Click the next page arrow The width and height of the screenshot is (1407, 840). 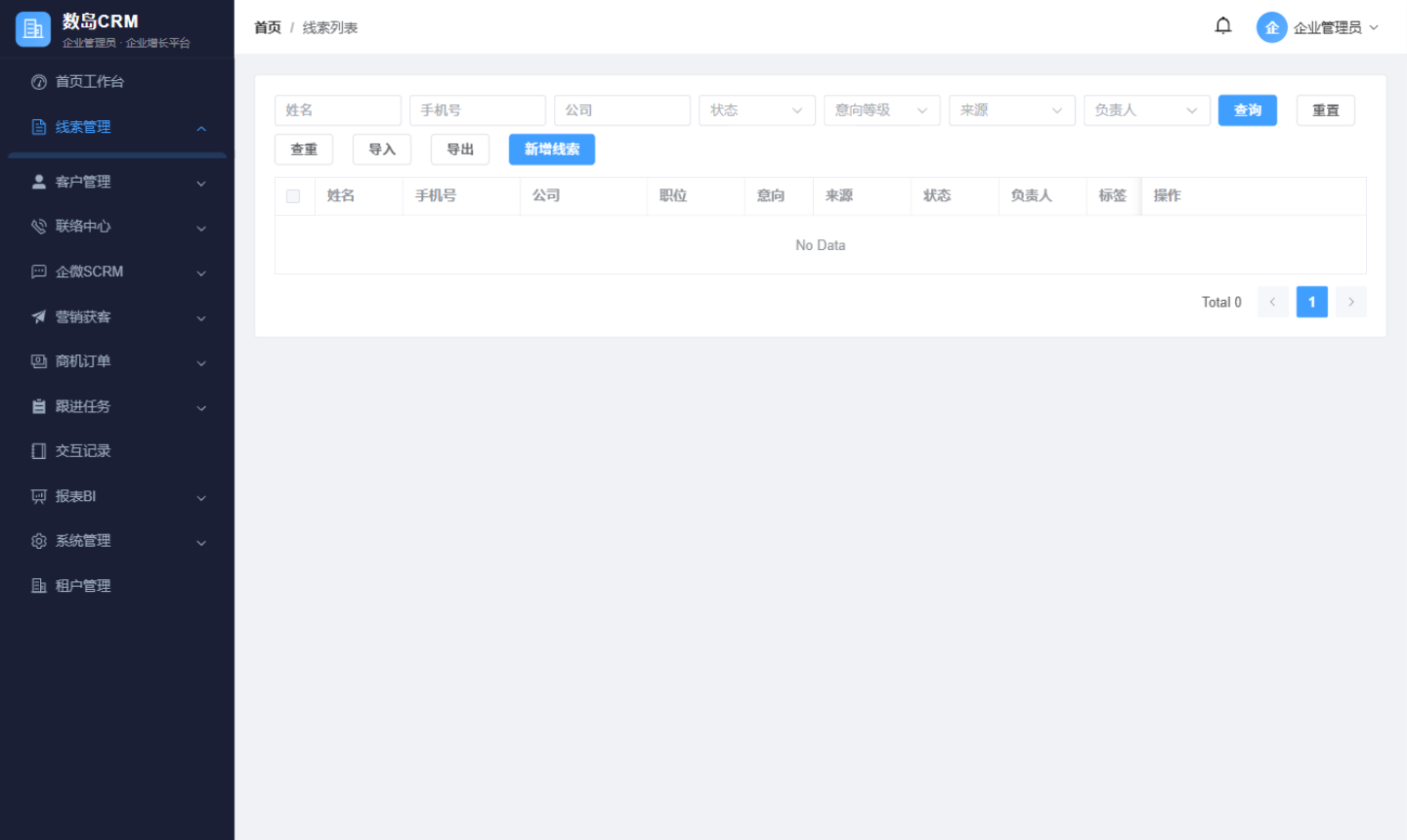click(1351, 302)
